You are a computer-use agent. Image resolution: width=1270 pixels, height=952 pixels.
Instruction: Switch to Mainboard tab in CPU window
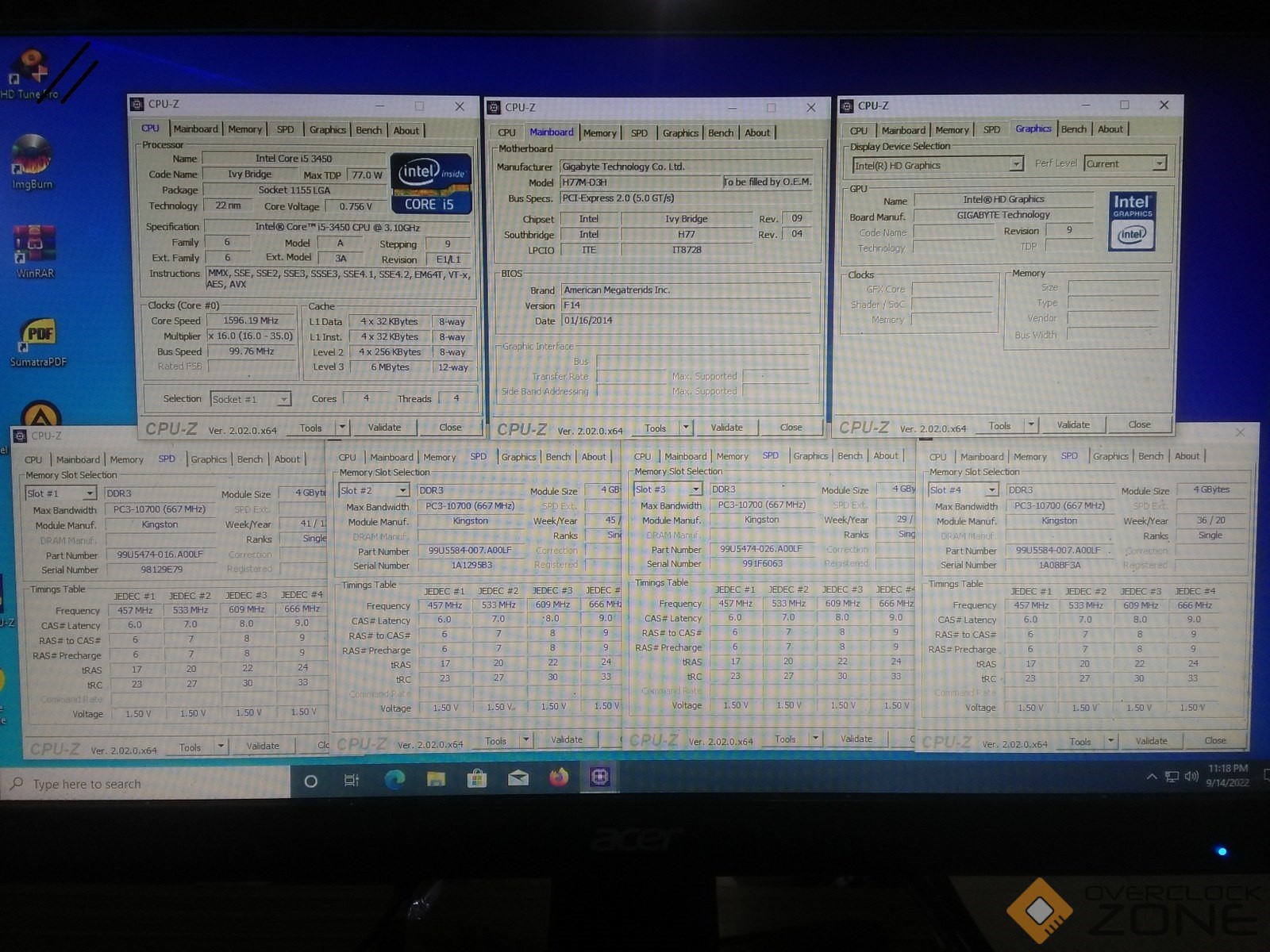pos(195,129)
